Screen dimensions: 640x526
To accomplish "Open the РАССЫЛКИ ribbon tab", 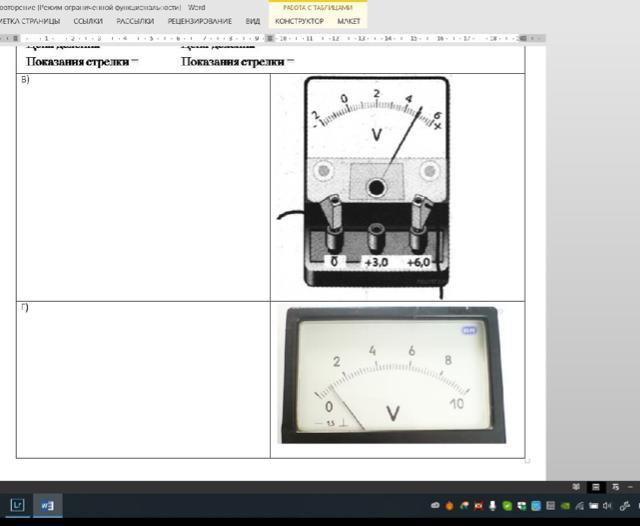I will [135, 20].
